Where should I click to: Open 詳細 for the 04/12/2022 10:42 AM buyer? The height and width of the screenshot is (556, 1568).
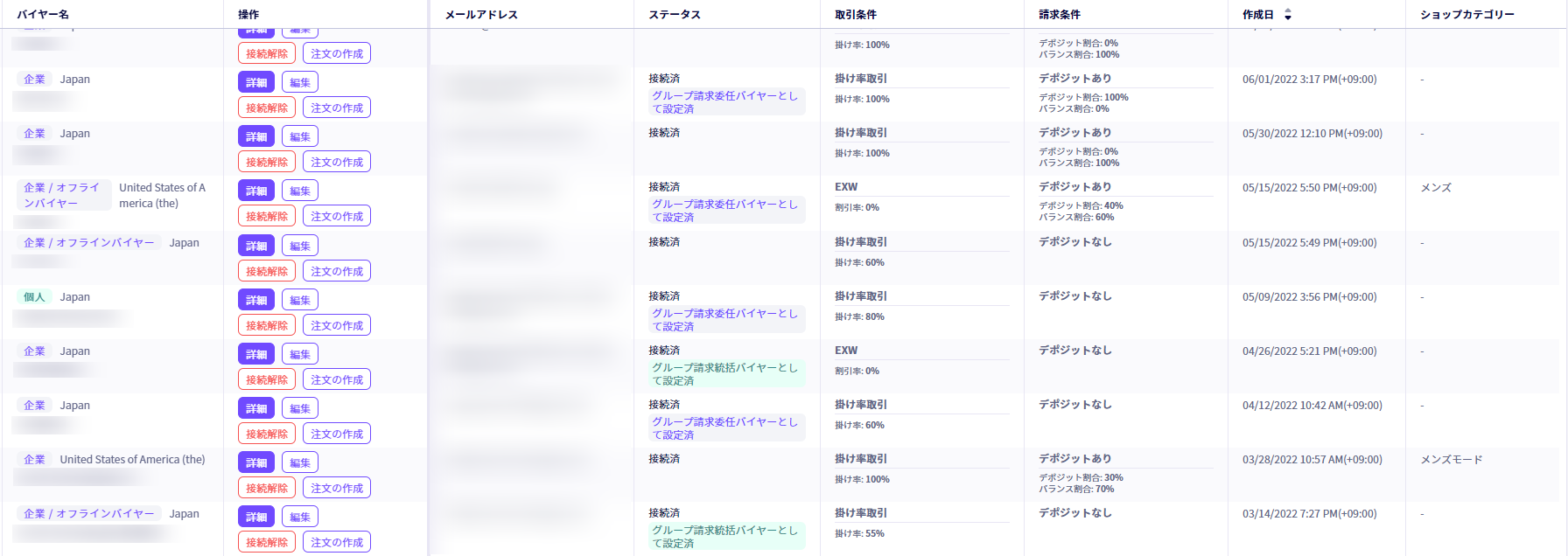tap(256, 408)
